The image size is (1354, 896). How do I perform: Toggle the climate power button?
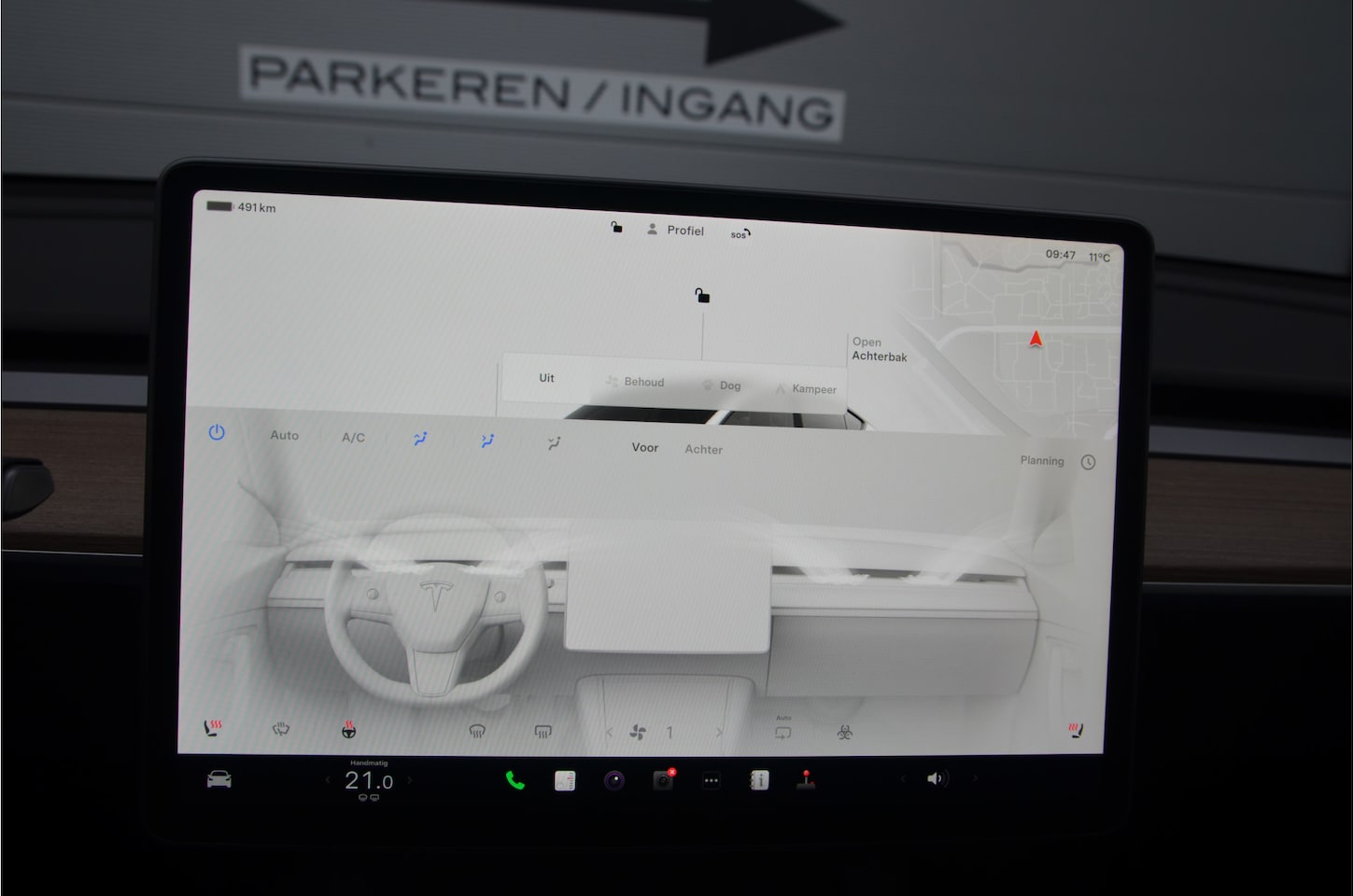217,433
